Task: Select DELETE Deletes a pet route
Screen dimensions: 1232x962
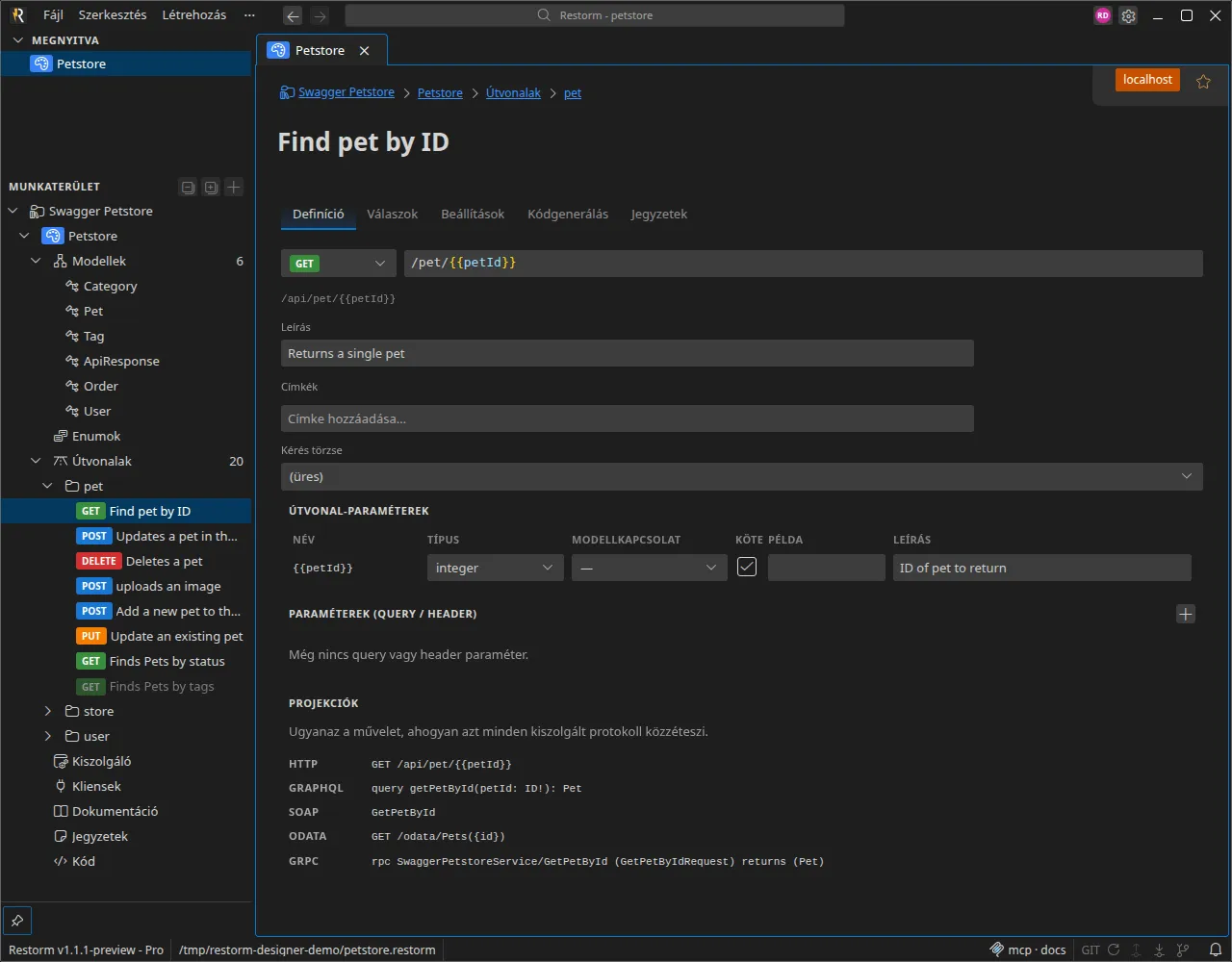Action: [125, 561]
